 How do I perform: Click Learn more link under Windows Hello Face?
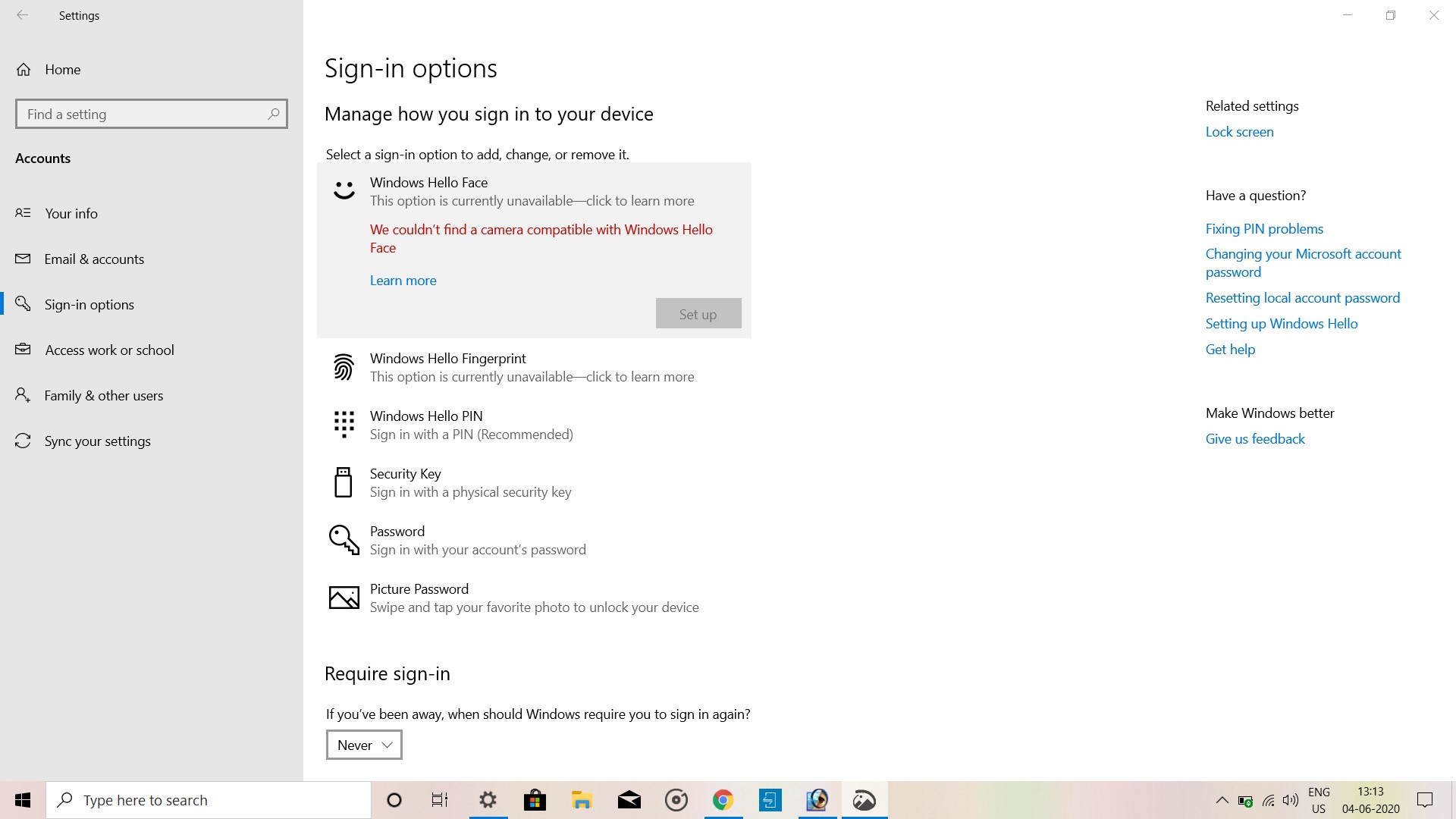pyautogui.click(x=403, y=281)
